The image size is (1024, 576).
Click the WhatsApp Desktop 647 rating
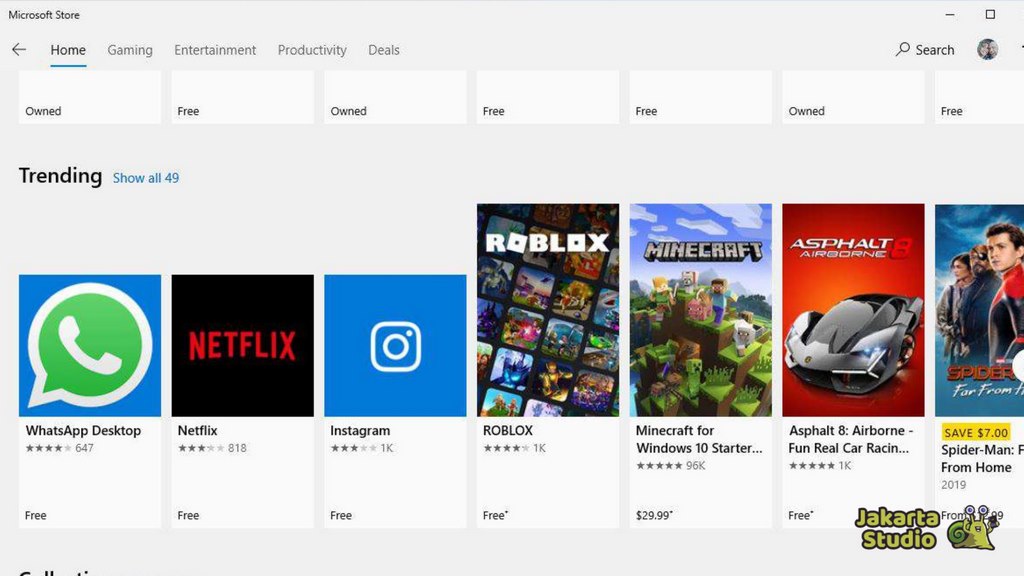pyautogui.click(x=59, y=448)
